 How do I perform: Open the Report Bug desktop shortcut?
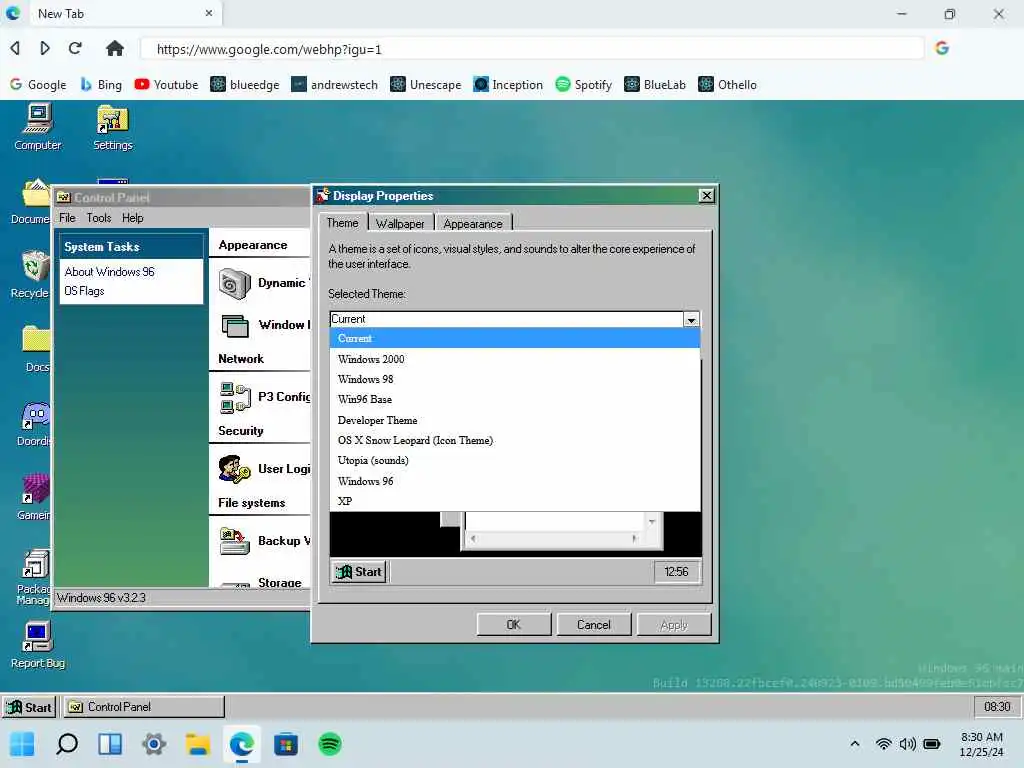pyautogui.click(x=37, y=645)
